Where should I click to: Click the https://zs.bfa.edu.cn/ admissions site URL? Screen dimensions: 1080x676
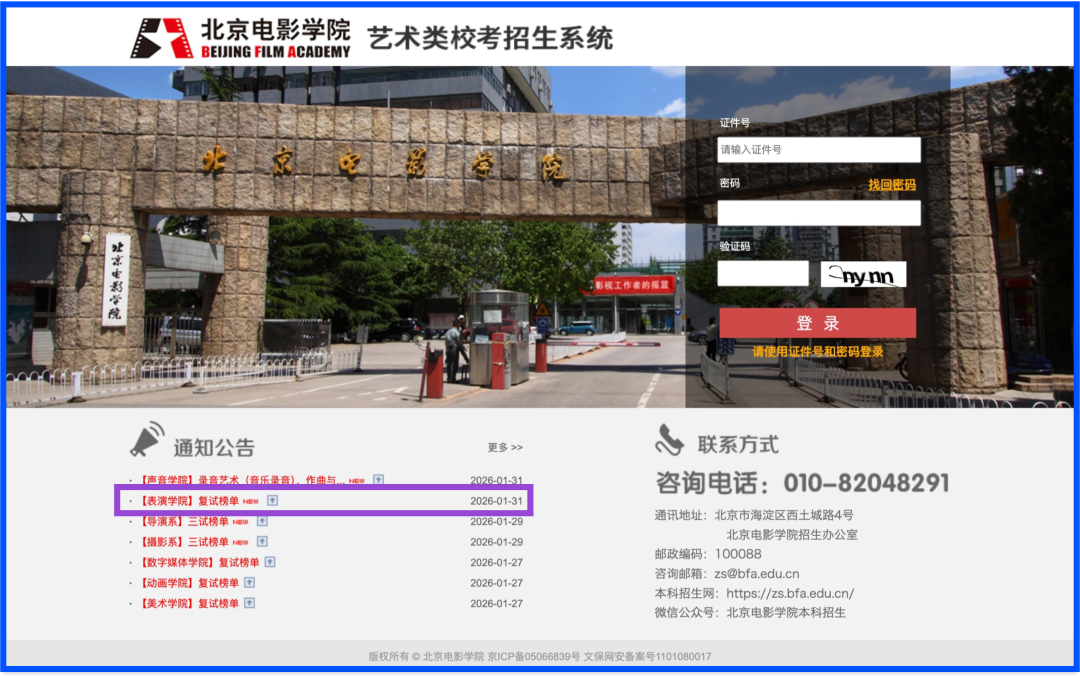point(790,593)
